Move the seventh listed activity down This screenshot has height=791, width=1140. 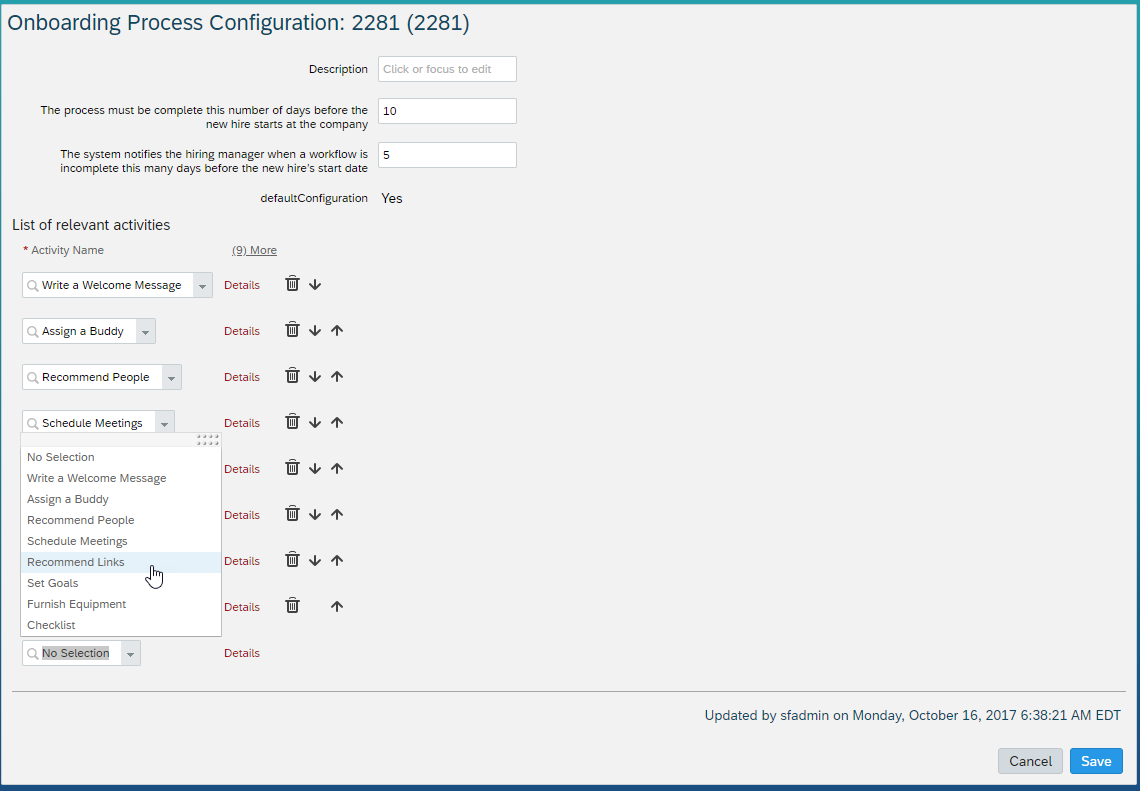pos(315,561)
